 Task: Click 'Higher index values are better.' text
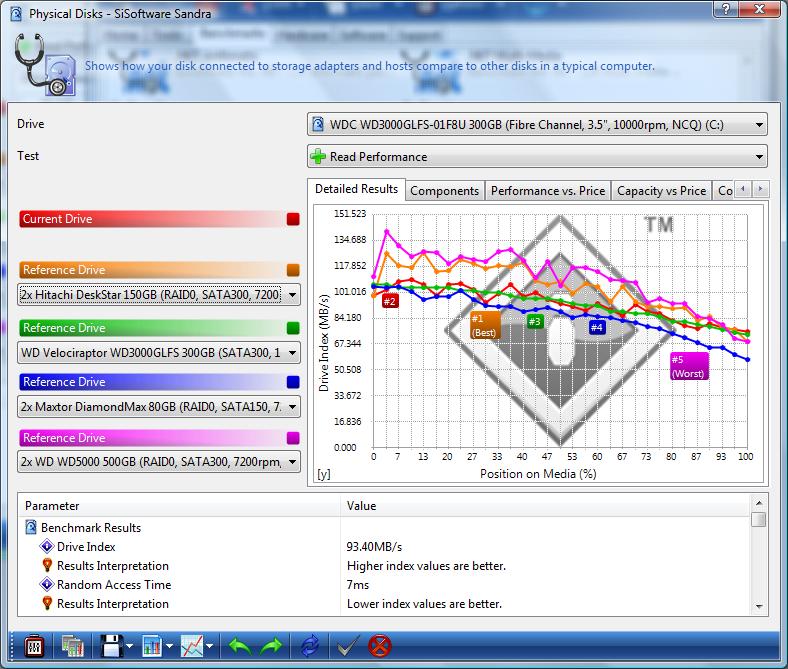[426, 566]
